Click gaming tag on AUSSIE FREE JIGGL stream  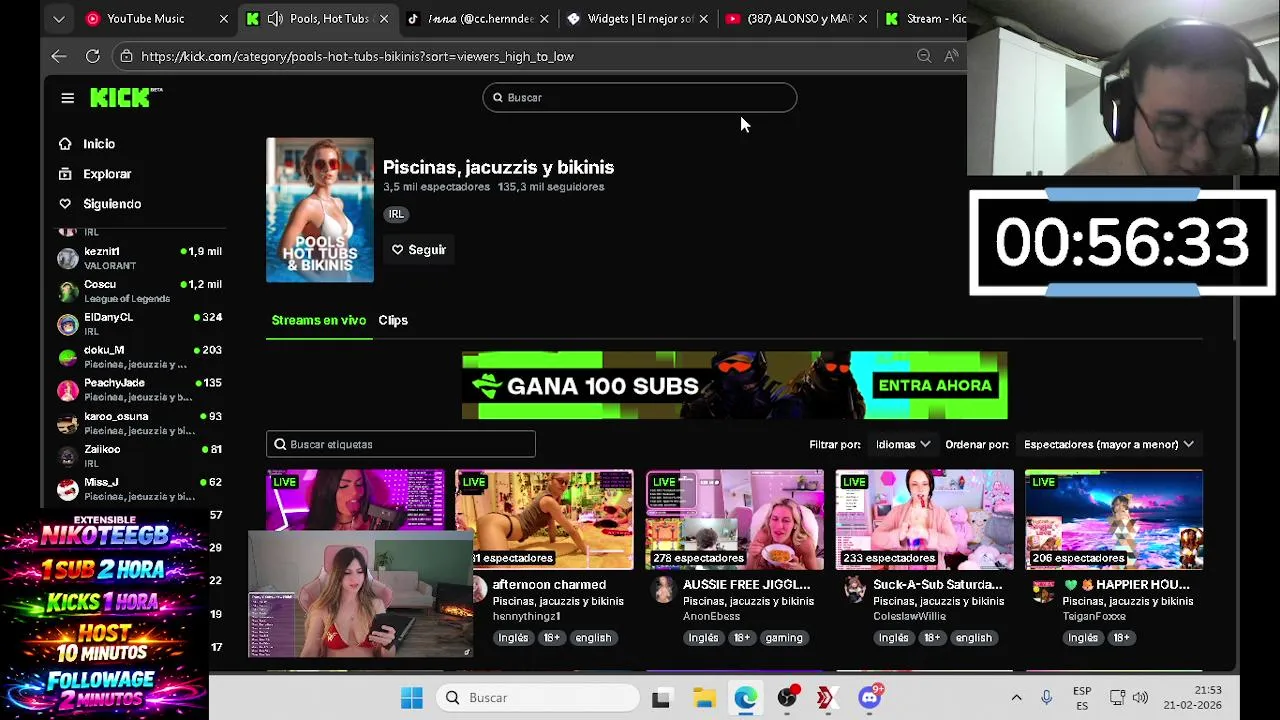tap(784, 638)
